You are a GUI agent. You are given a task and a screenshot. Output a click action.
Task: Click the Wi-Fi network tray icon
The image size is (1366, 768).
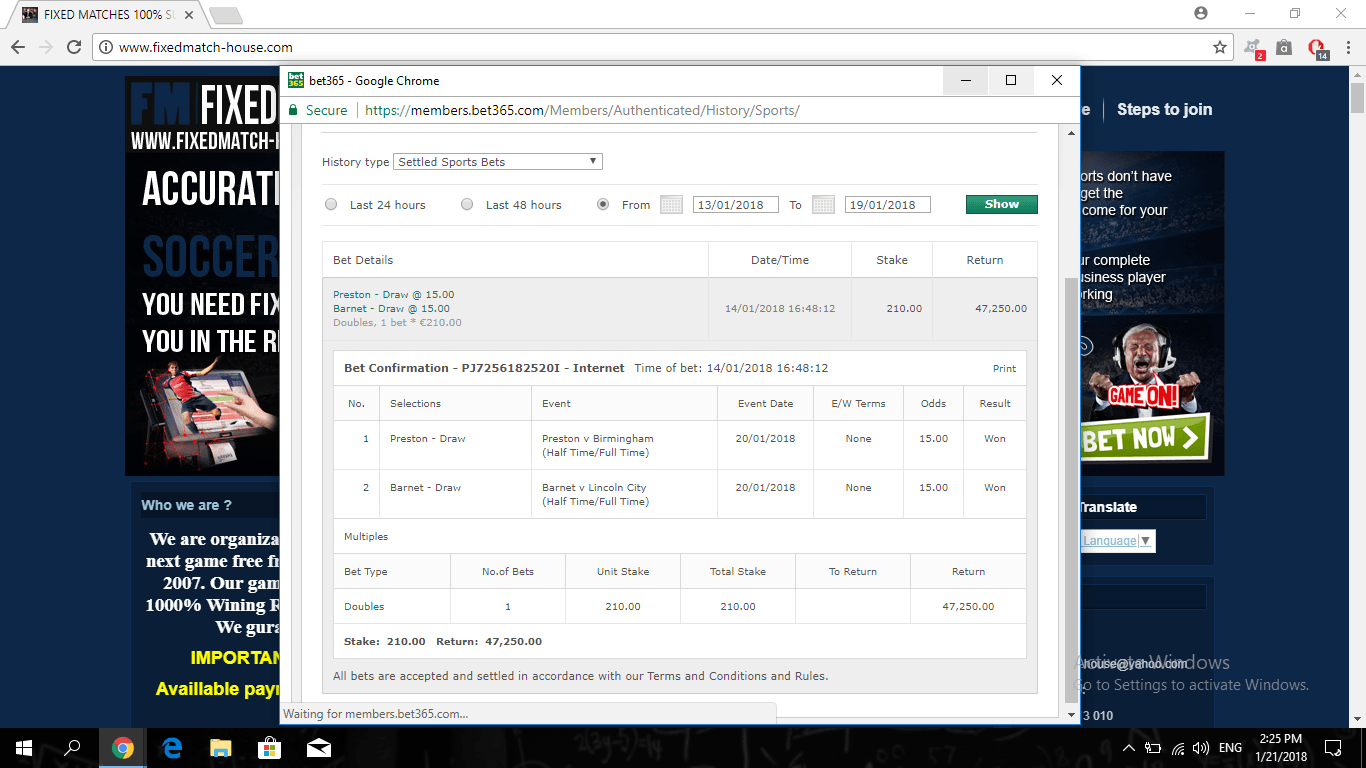[1177, 748]
